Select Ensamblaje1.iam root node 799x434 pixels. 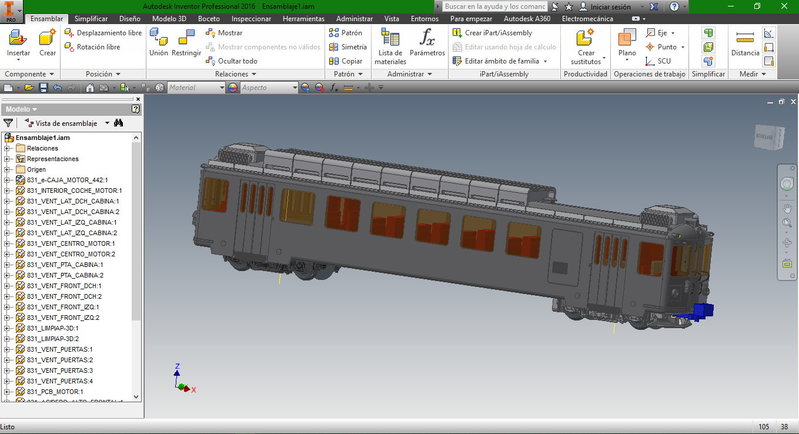[x=42, y=138]
